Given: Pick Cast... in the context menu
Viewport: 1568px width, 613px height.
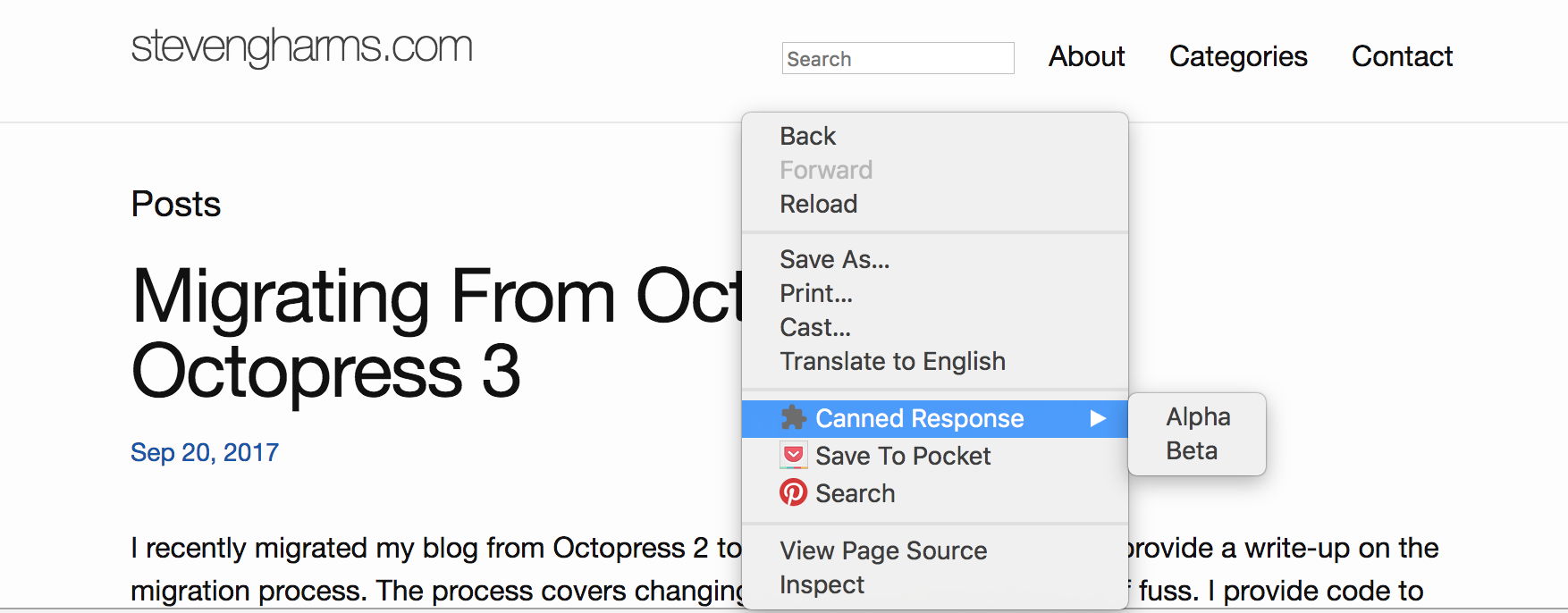Looking at the screenshot, I should click(x=814, y=327).
